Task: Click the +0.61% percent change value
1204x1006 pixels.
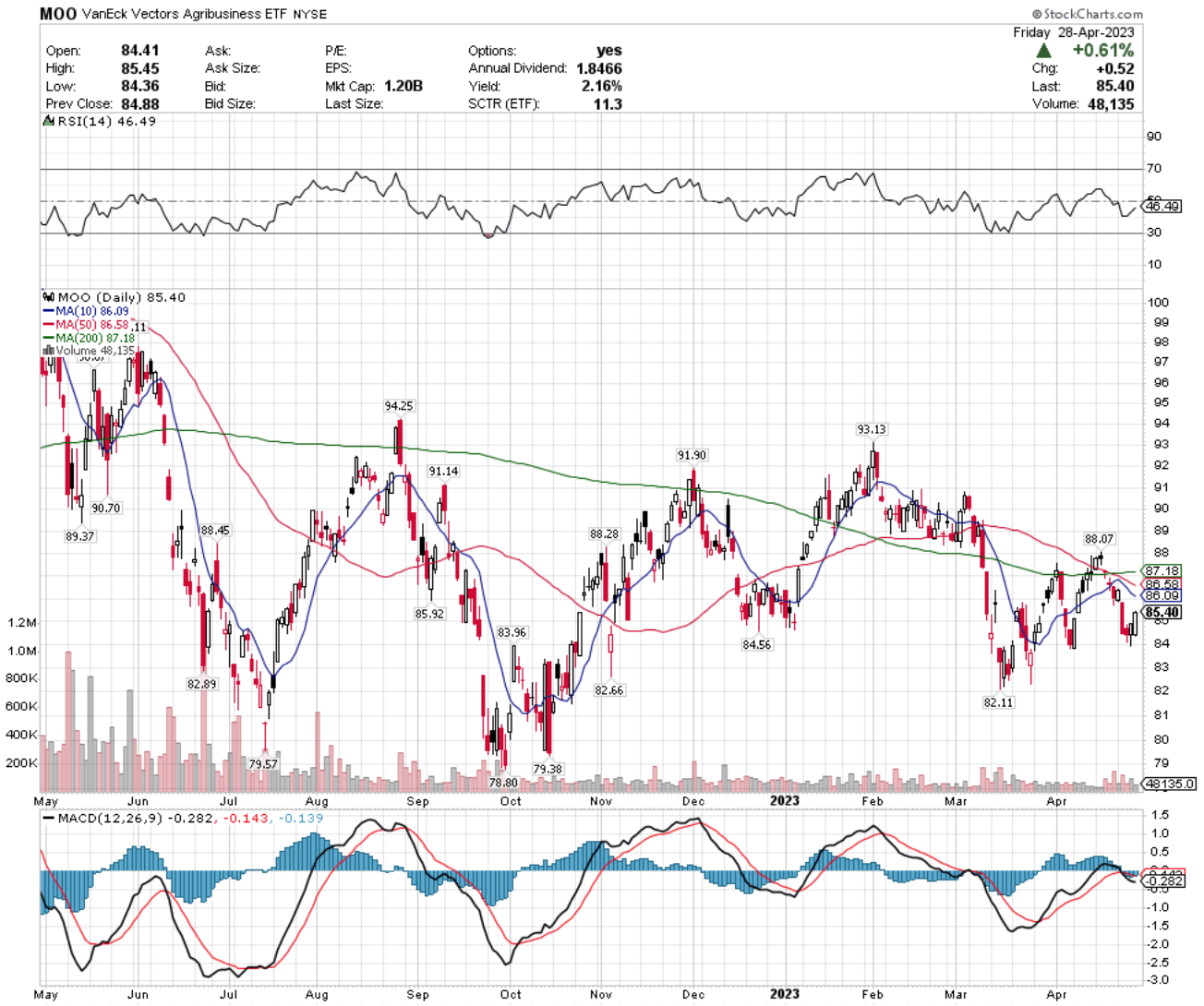Action: click(1102, 51)
